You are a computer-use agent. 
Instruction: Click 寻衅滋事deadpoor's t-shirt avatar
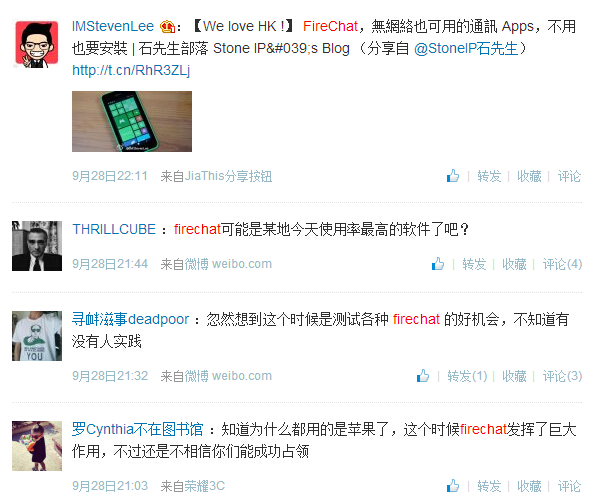[37, 336]
